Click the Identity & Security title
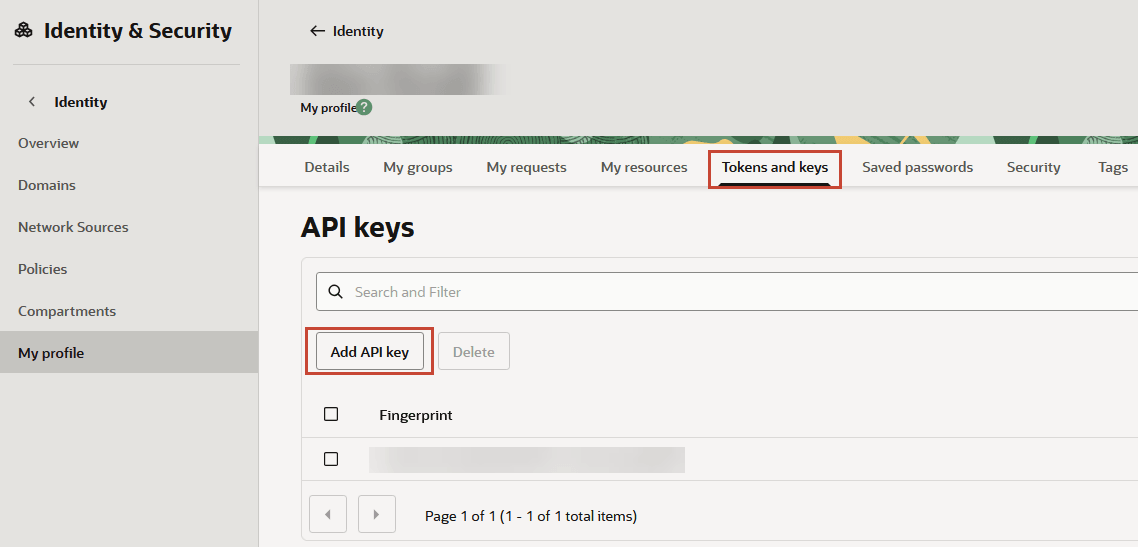 138,31
